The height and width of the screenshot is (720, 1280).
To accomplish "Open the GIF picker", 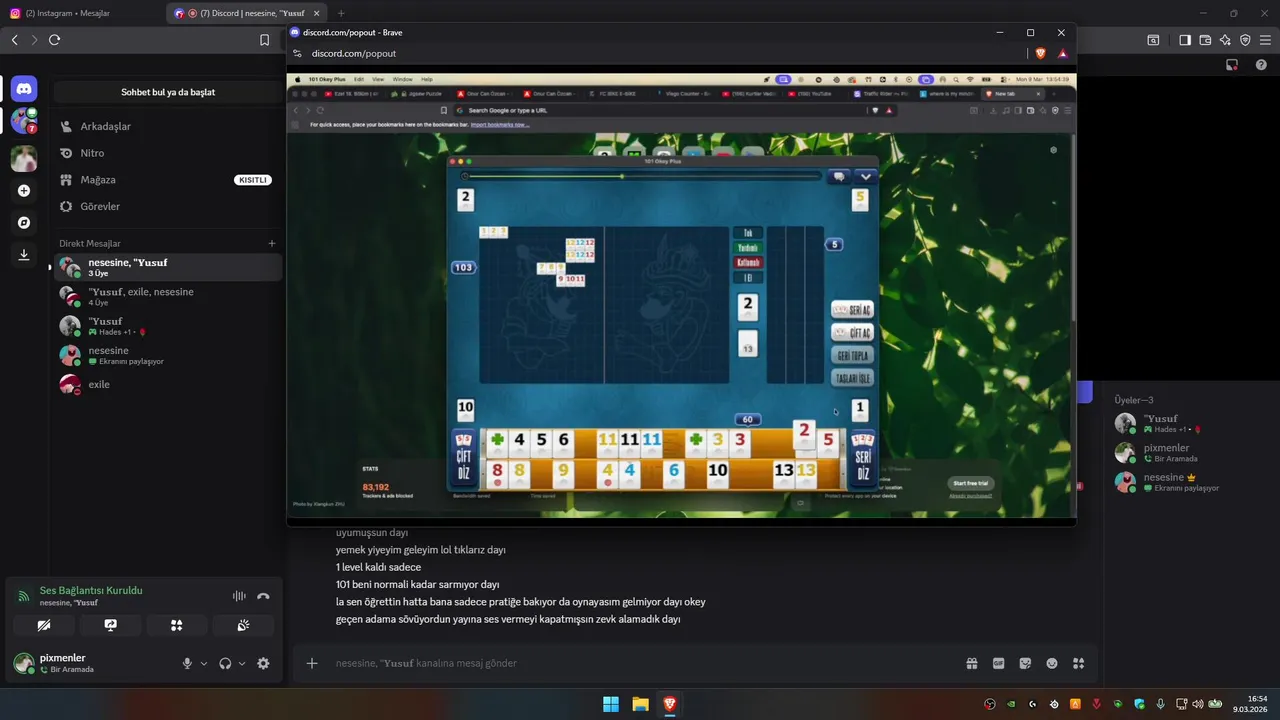I will [998, 663].
